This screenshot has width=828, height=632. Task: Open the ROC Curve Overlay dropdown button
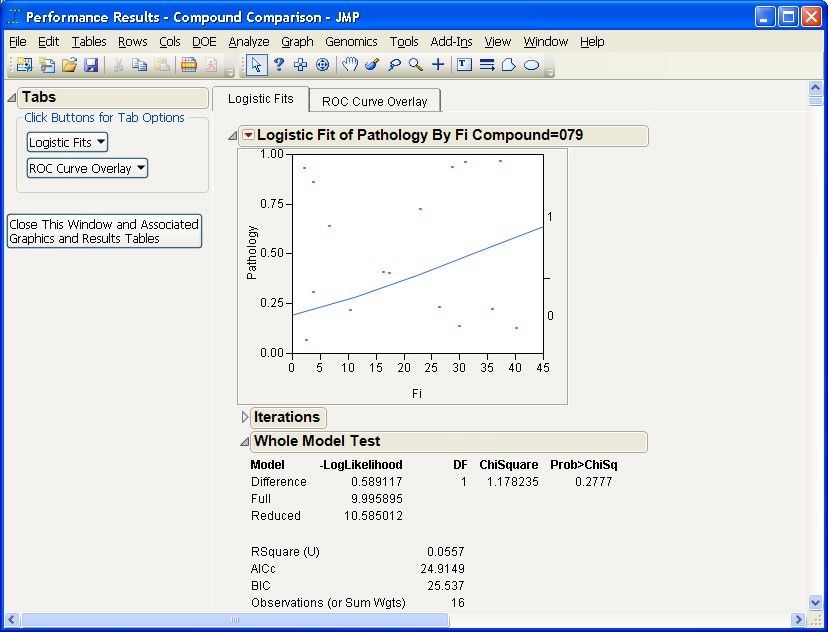87,168
